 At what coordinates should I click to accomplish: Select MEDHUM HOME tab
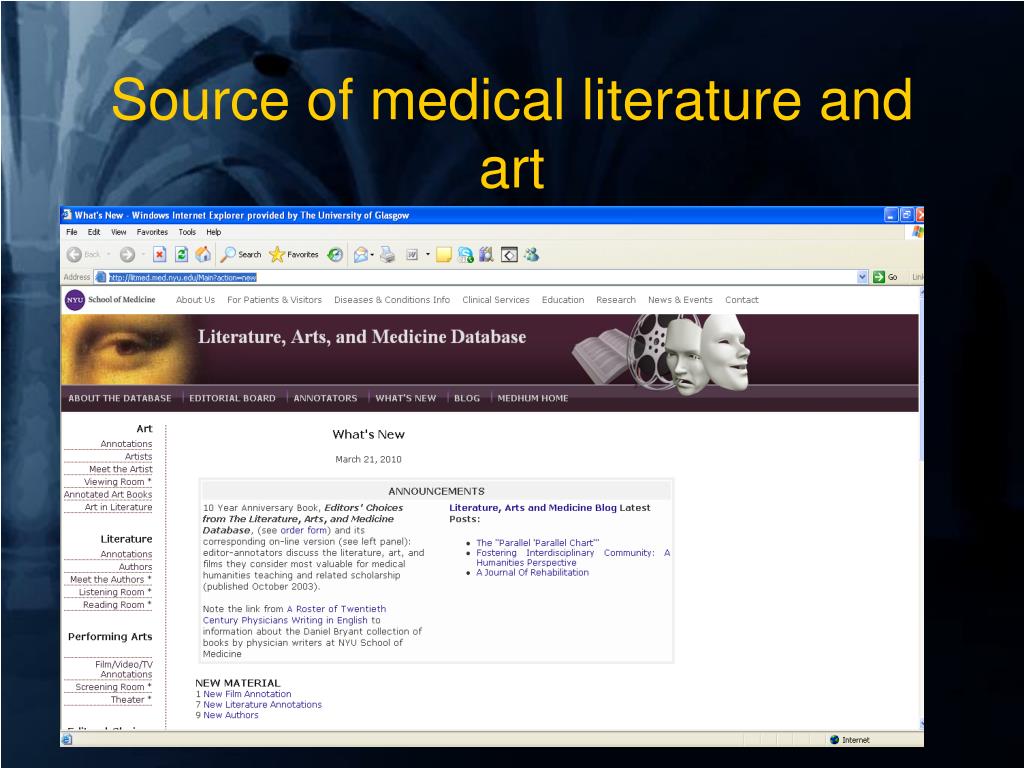(533, 398)
